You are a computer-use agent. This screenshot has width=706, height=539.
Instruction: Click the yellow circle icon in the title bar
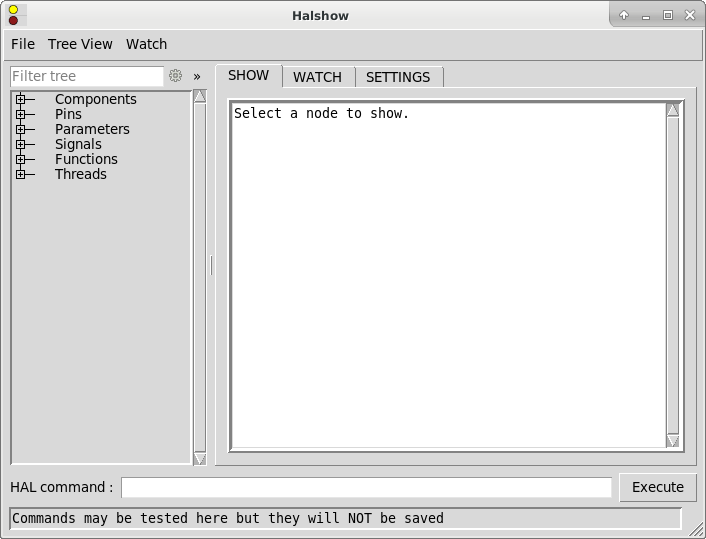[13, 10]
